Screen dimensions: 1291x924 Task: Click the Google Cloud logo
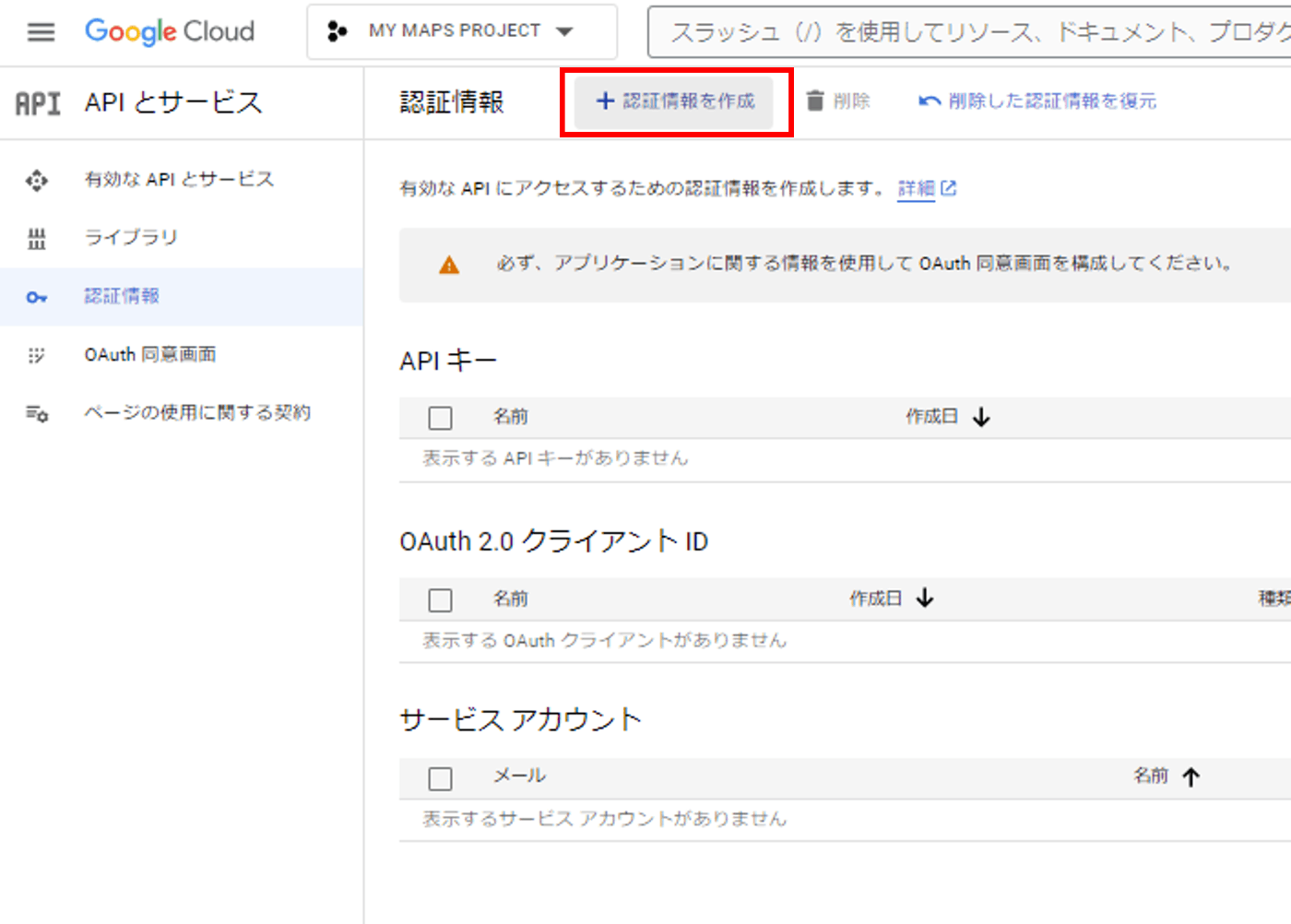170,31
